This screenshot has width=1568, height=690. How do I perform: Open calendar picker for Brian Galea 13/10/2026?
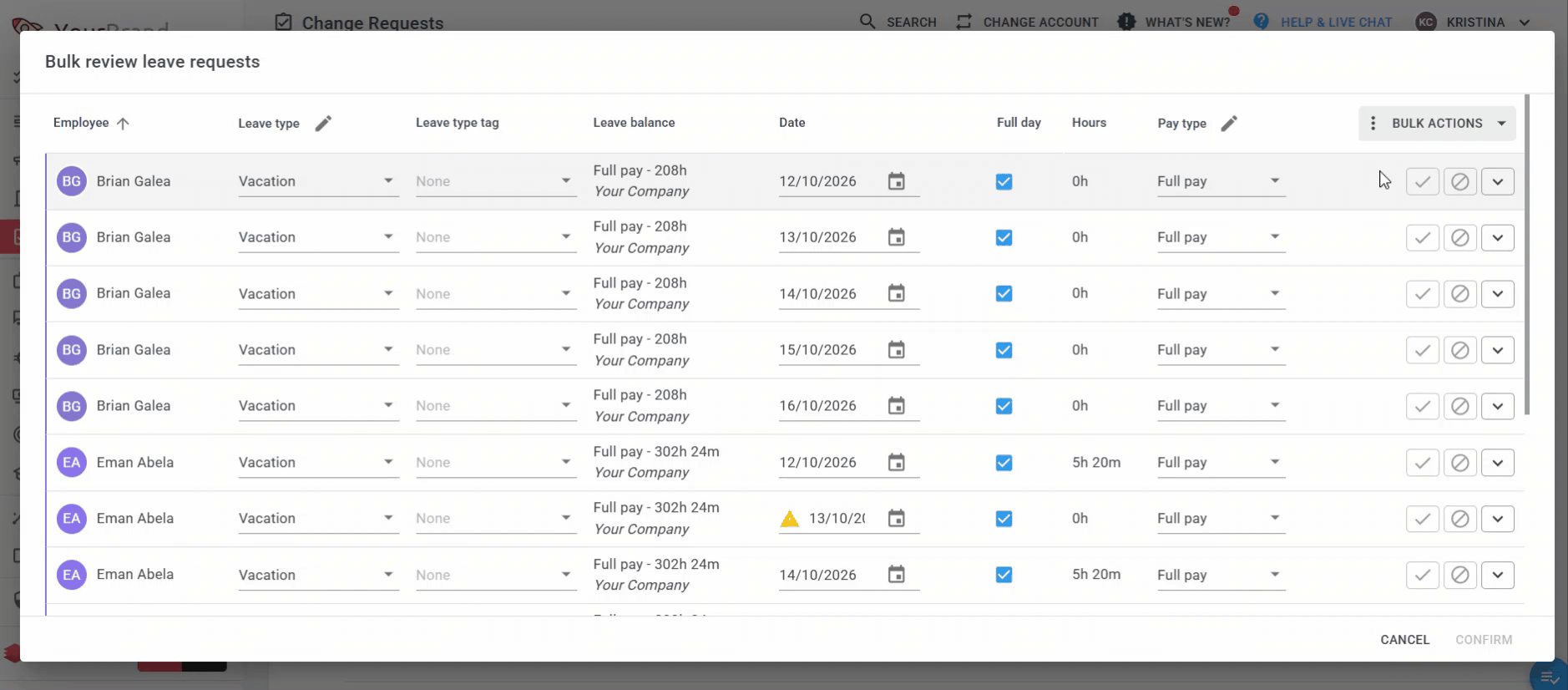click(896, 237)
